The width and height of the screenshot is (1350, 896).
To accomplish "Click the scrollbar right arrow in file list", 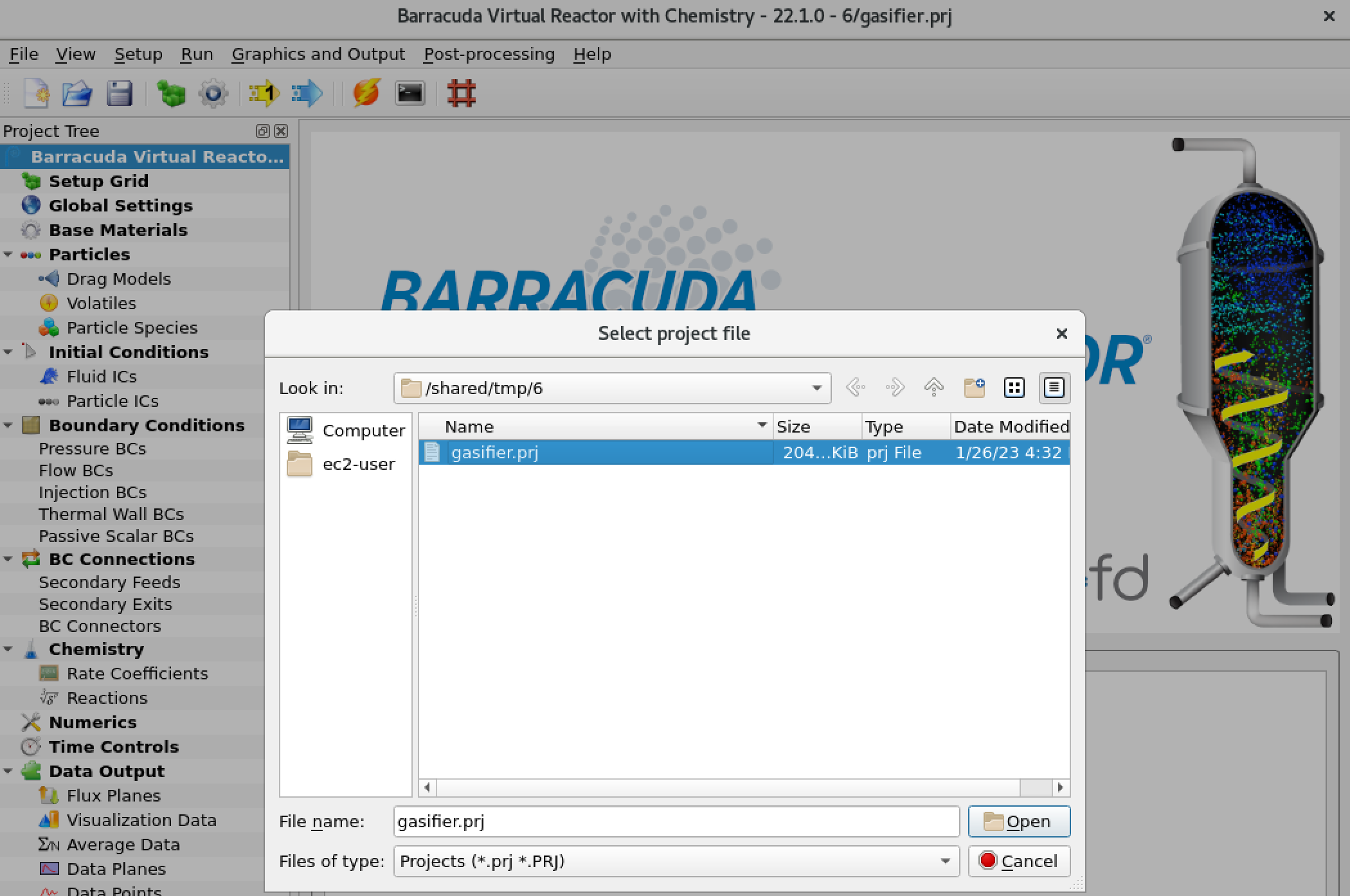I will [1061, 787].
